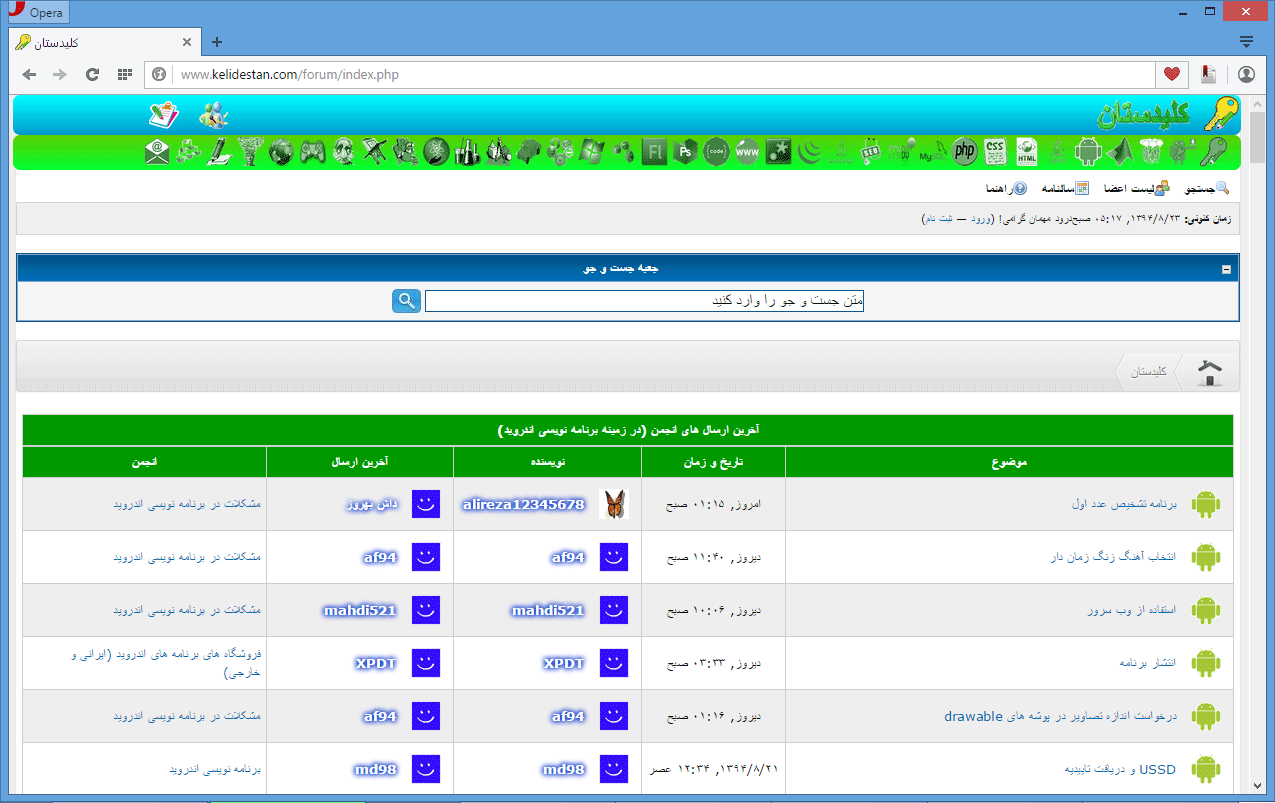1275x803 pixels.
Task: Open the email envelope icon in the green bar
Action: point(157,151)
